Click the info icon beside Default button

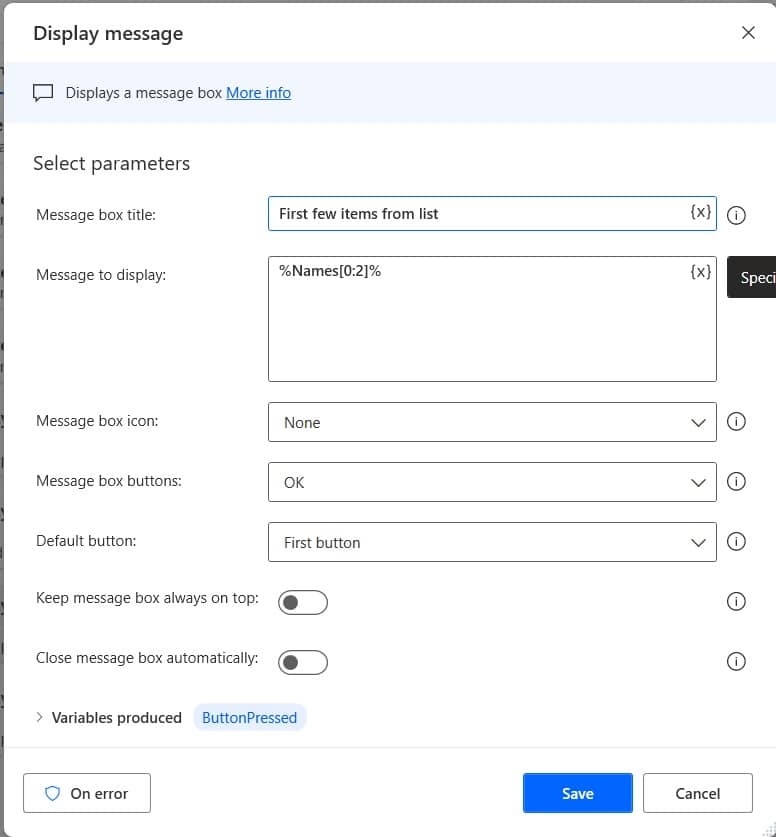click(x=736, y=541)
